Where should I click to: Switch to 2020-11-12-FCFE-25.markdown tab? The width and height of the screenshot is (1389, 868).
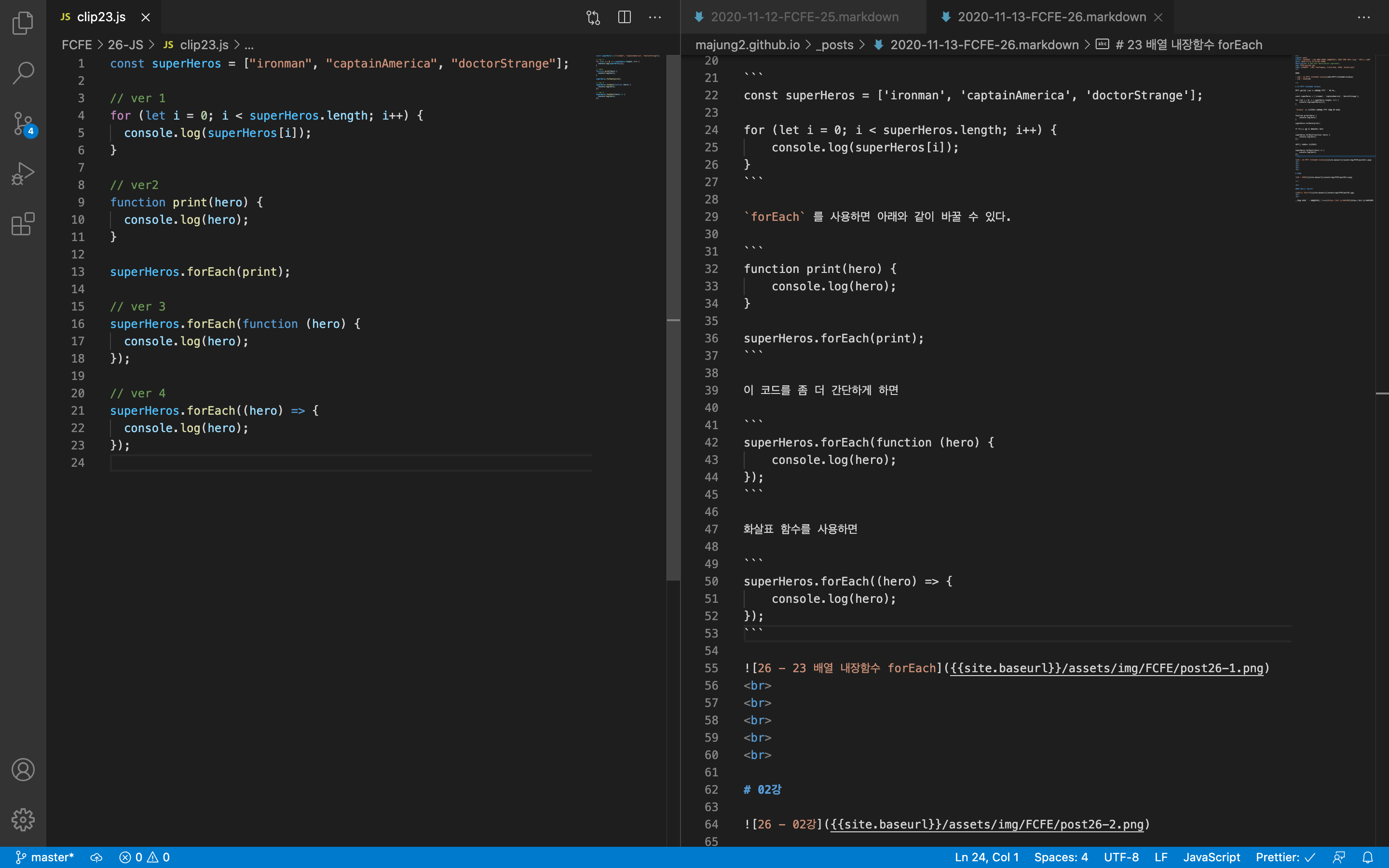pyautogui.click(x=804, y=17)
